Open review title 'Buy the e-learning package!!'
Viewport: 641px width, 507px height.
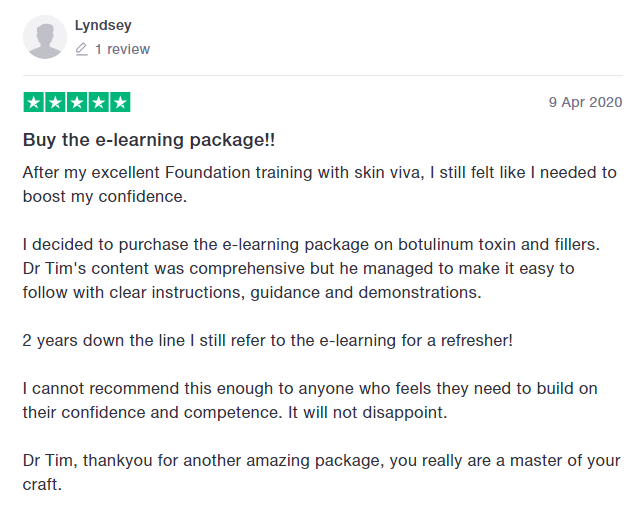point(149,140)
